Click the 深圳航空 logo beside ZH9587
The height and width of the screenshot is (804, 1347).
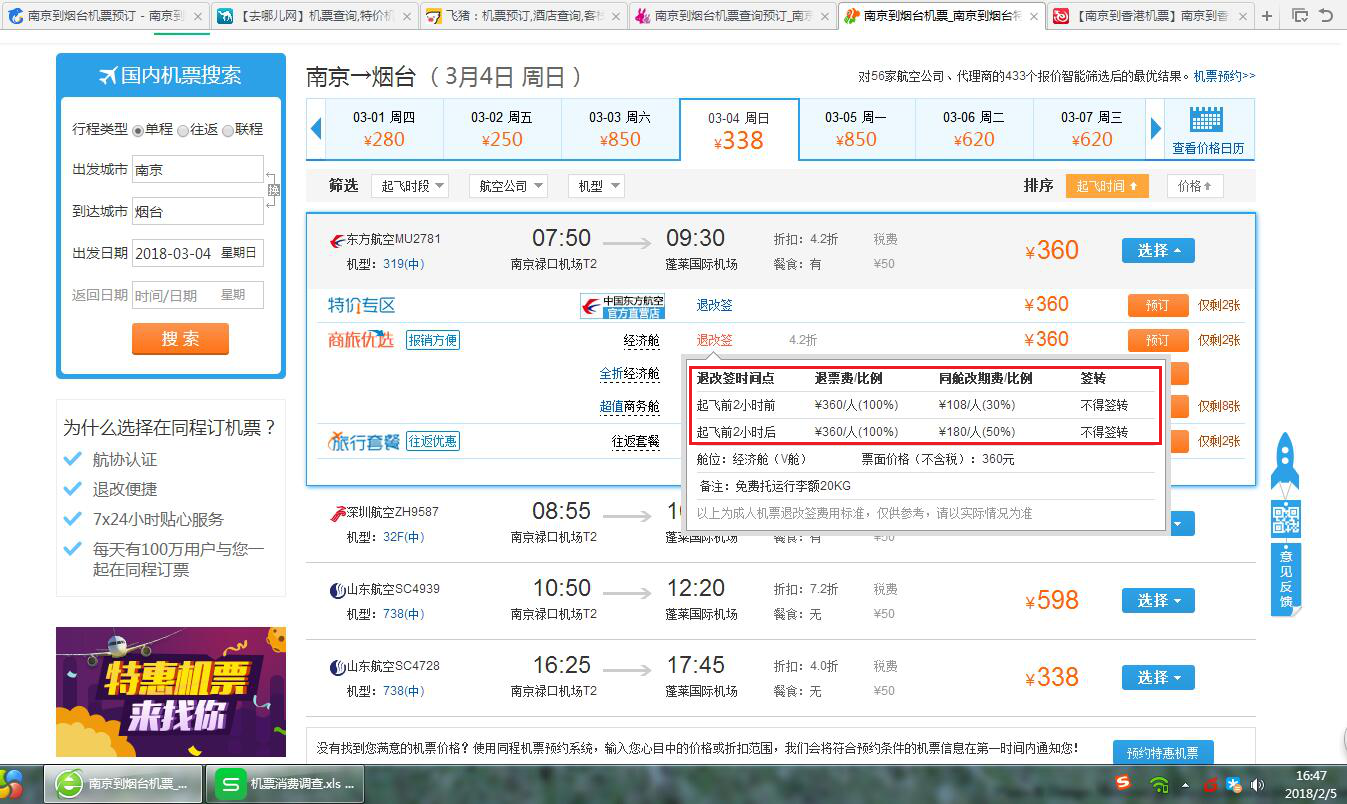pos(340,510)
